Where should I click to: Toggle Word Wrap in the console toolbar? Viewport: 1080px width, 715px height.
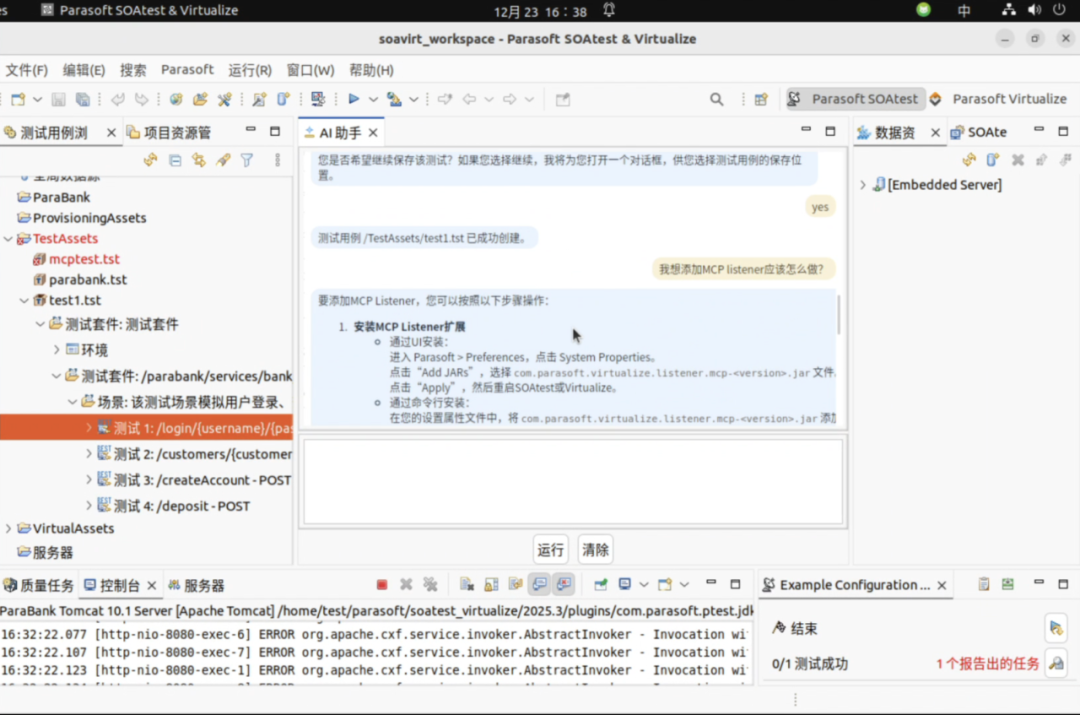point(515,585)
